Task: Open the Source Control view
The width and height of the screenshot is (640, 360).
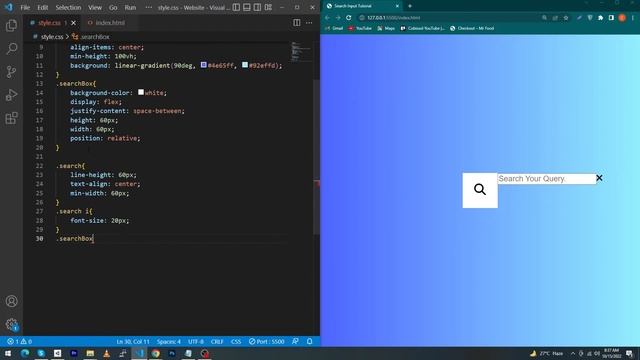Action: 11,72
